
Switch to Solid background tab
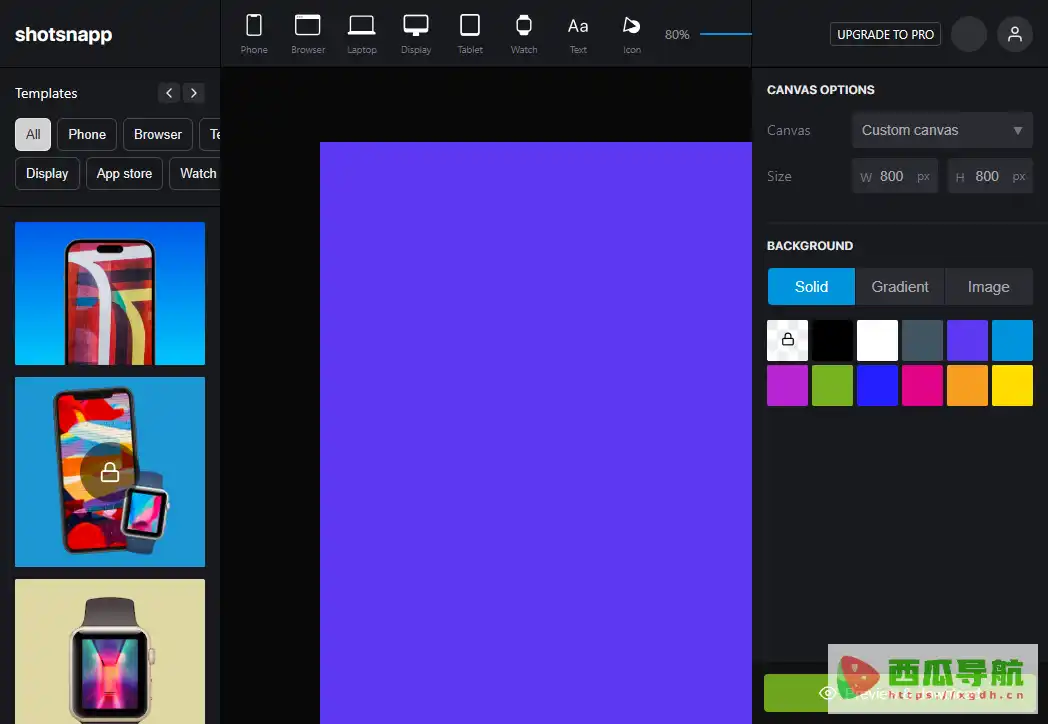[811, 287]
